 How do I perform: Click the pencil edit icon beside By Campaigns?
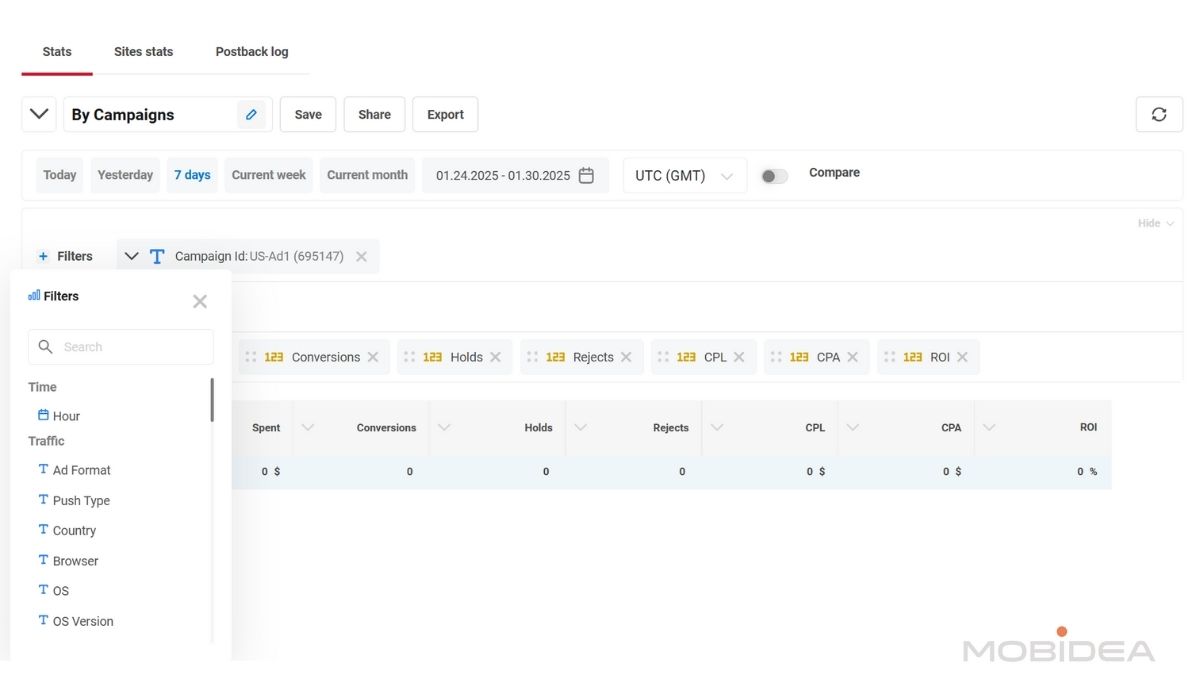click(x=251, y=115)
